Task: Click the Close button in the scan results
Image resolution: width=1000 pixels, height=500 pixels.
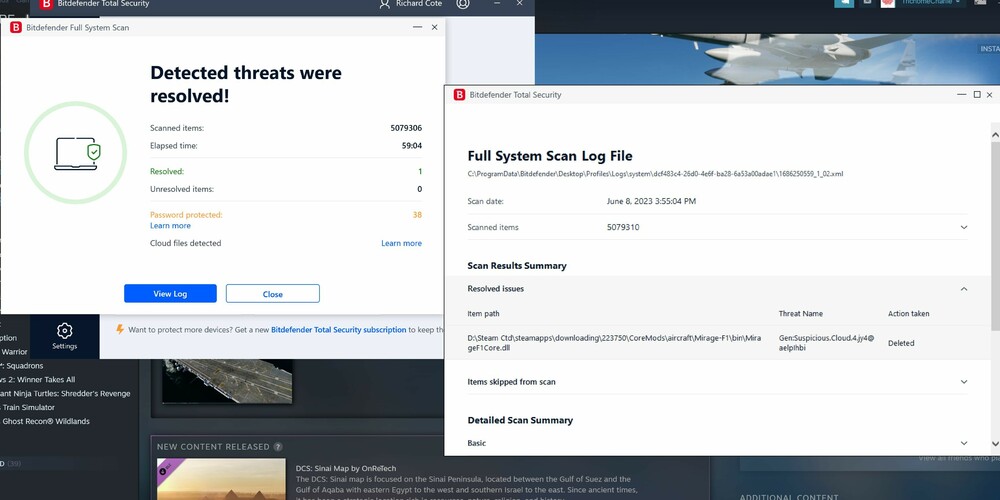Action: click(273, 293)
